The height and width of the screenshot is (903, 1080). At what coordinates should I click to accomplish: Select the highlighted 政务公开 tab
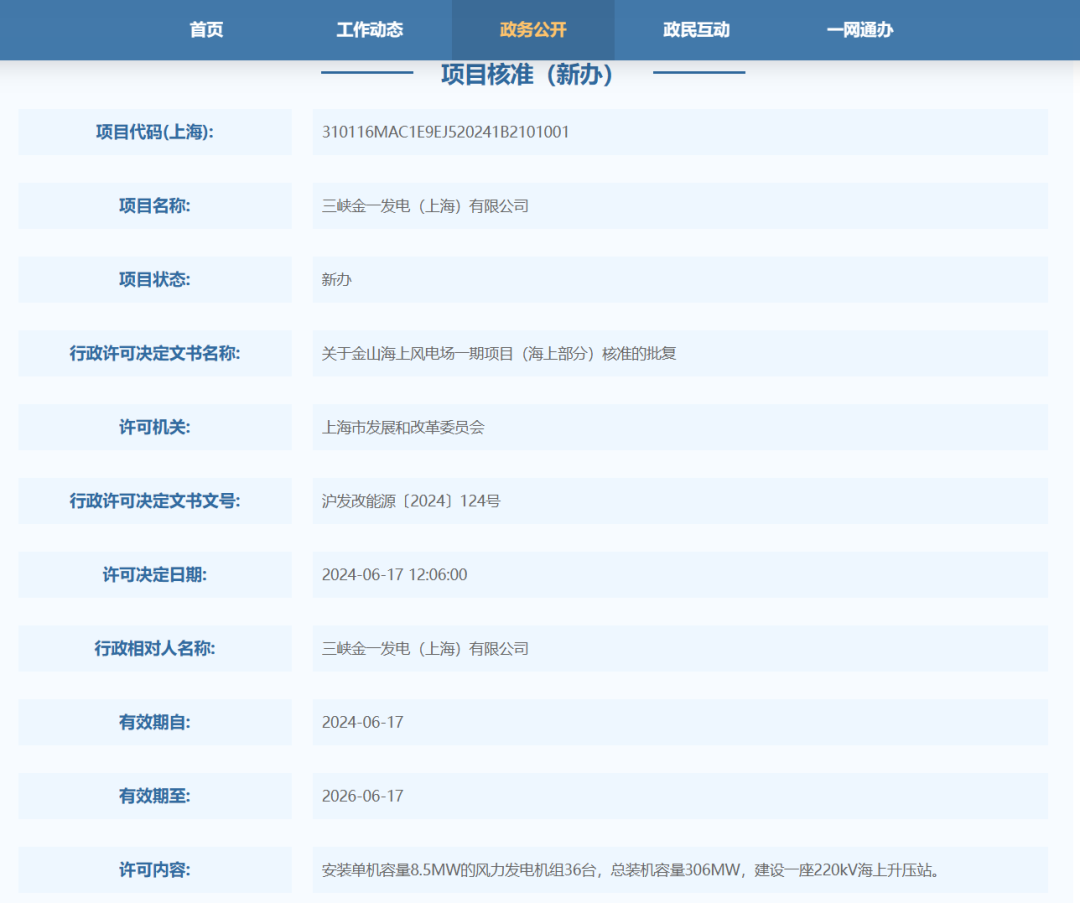coord(533,30)
